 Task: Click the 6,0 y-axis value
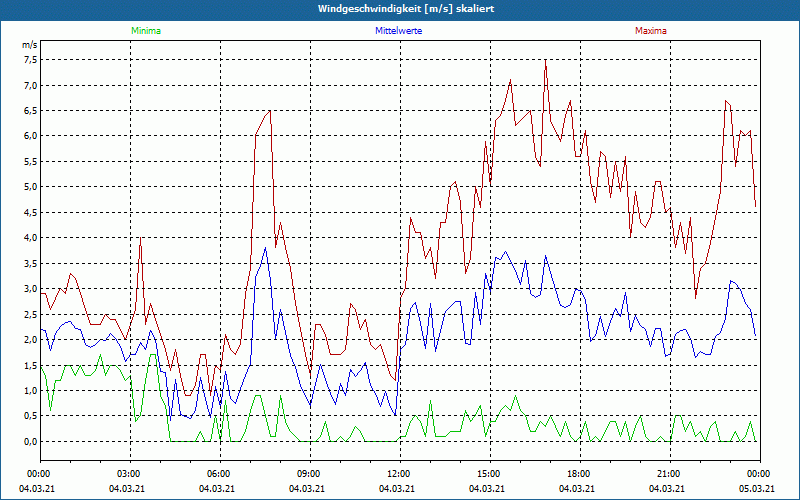[31, 136]
